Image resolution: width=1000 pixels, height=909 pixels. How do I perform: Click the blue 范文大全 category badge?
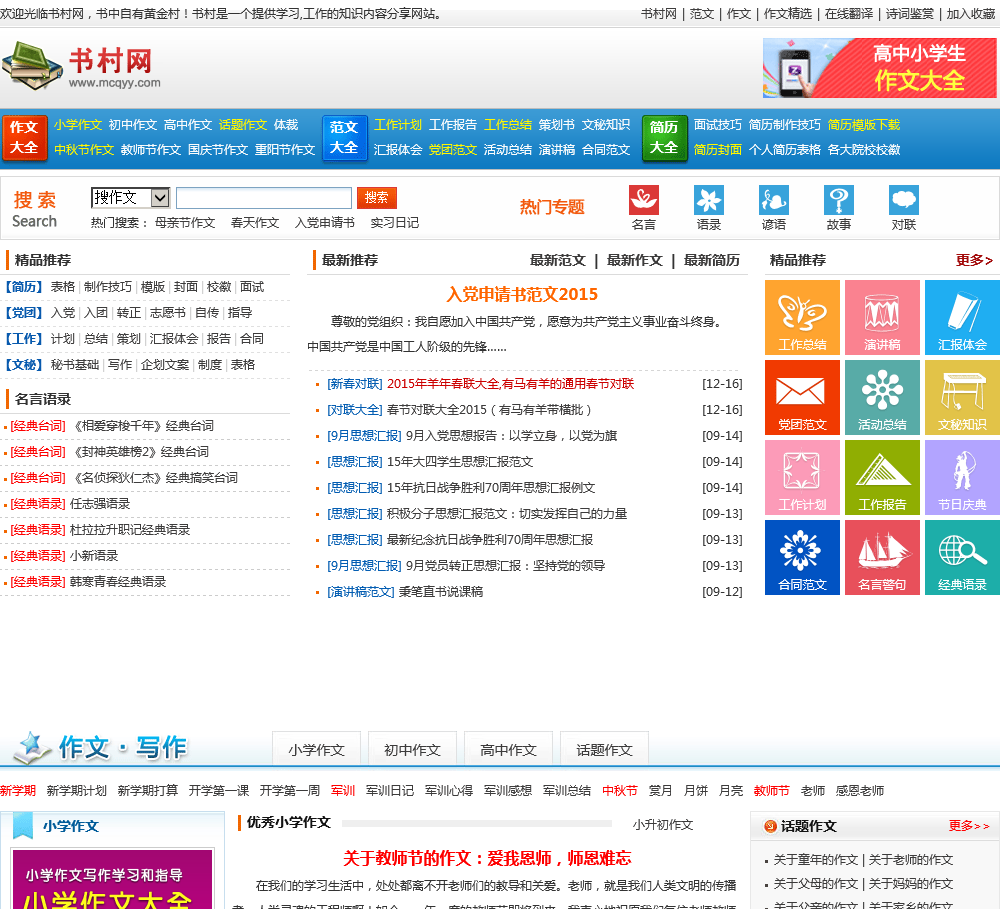pyautogui.click(x=344, y=137)
